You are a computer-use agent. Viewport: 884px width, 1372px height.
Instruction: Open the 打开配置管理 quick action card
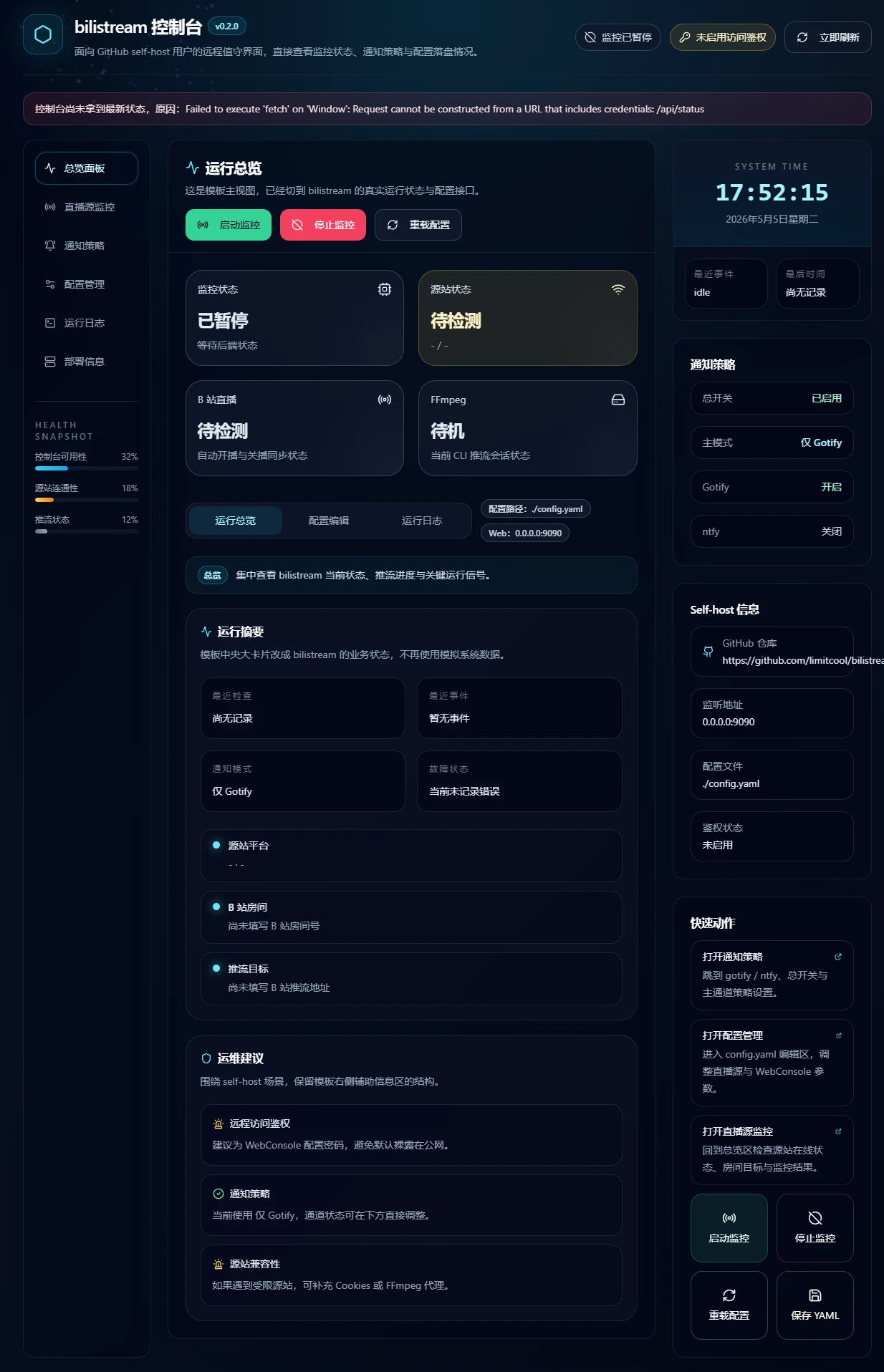click(772, 1062)
